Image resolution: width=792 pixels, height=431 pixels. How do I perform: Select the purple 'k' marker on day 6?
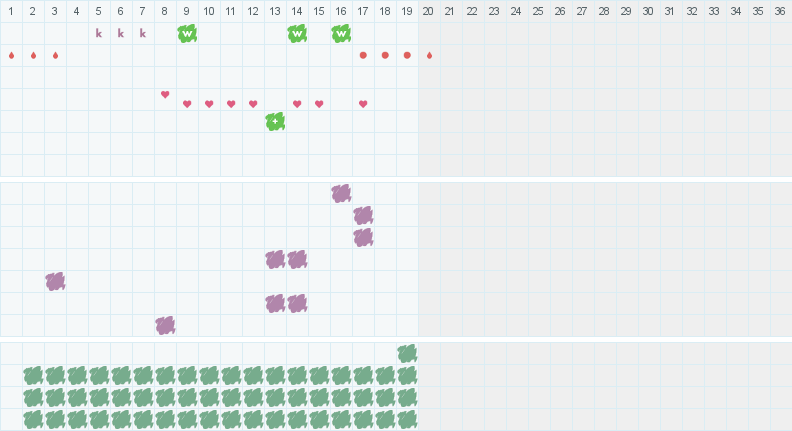(121, 33)
